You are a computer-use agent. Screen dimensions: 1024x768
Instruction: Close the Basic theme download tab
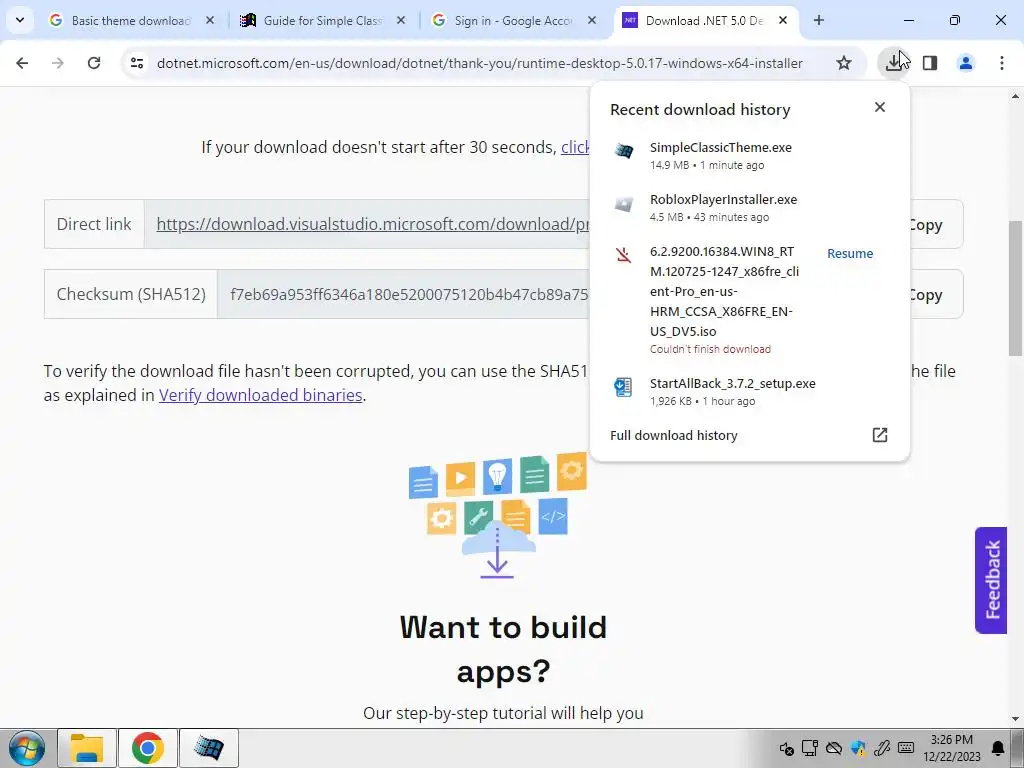pyautogui.click(x=210, y=20)
